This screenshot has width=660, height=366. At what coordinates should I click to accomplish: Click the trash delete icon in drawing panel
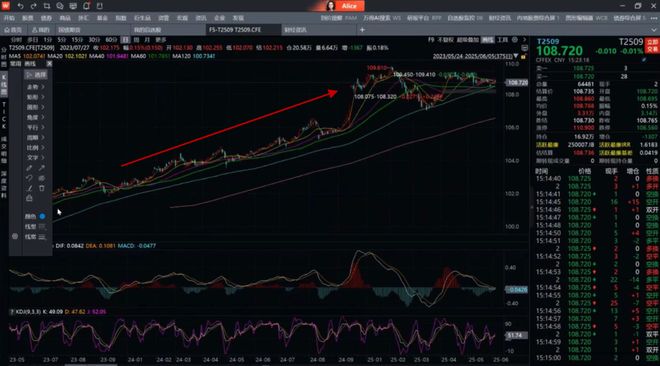click(42, 188)
